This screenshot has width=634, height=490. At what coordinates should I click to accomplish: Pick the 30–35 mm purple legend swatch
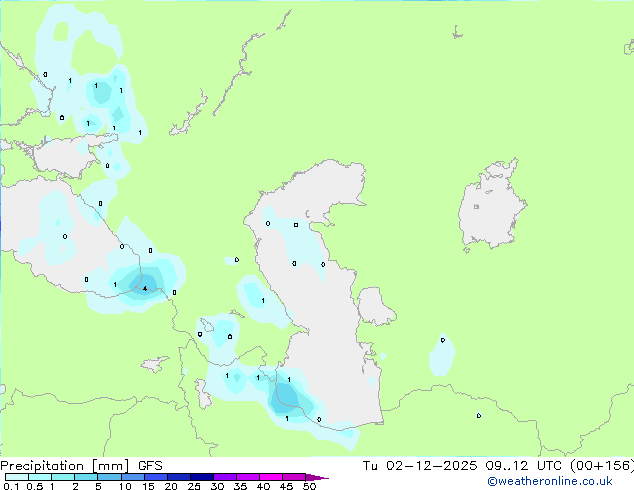click(225, 477)
